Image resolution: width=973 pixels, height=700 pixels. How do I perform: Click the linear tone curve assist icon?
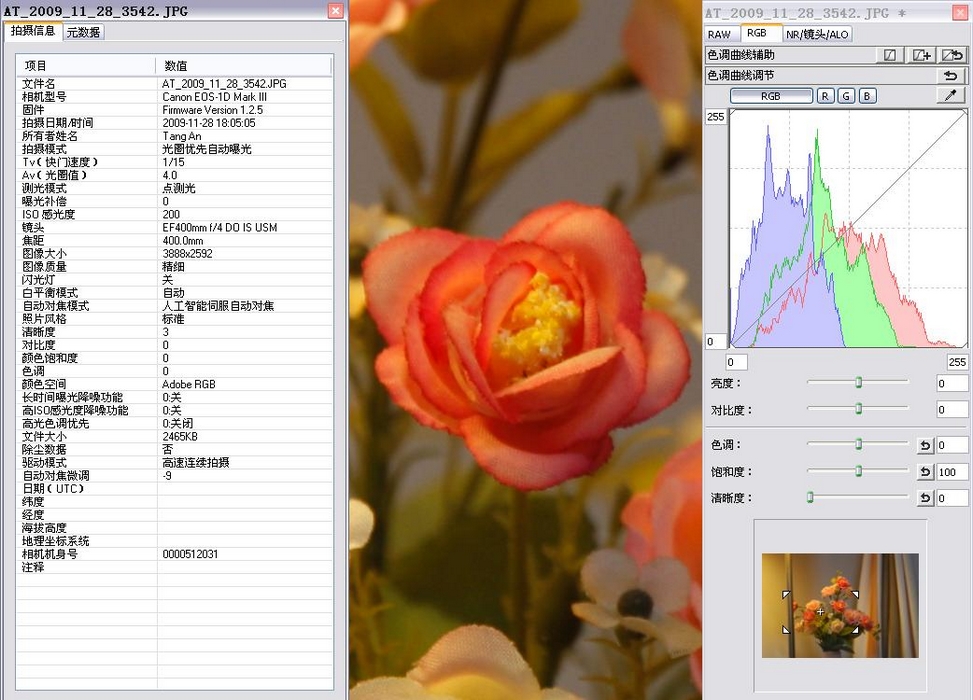pos(890,55)
